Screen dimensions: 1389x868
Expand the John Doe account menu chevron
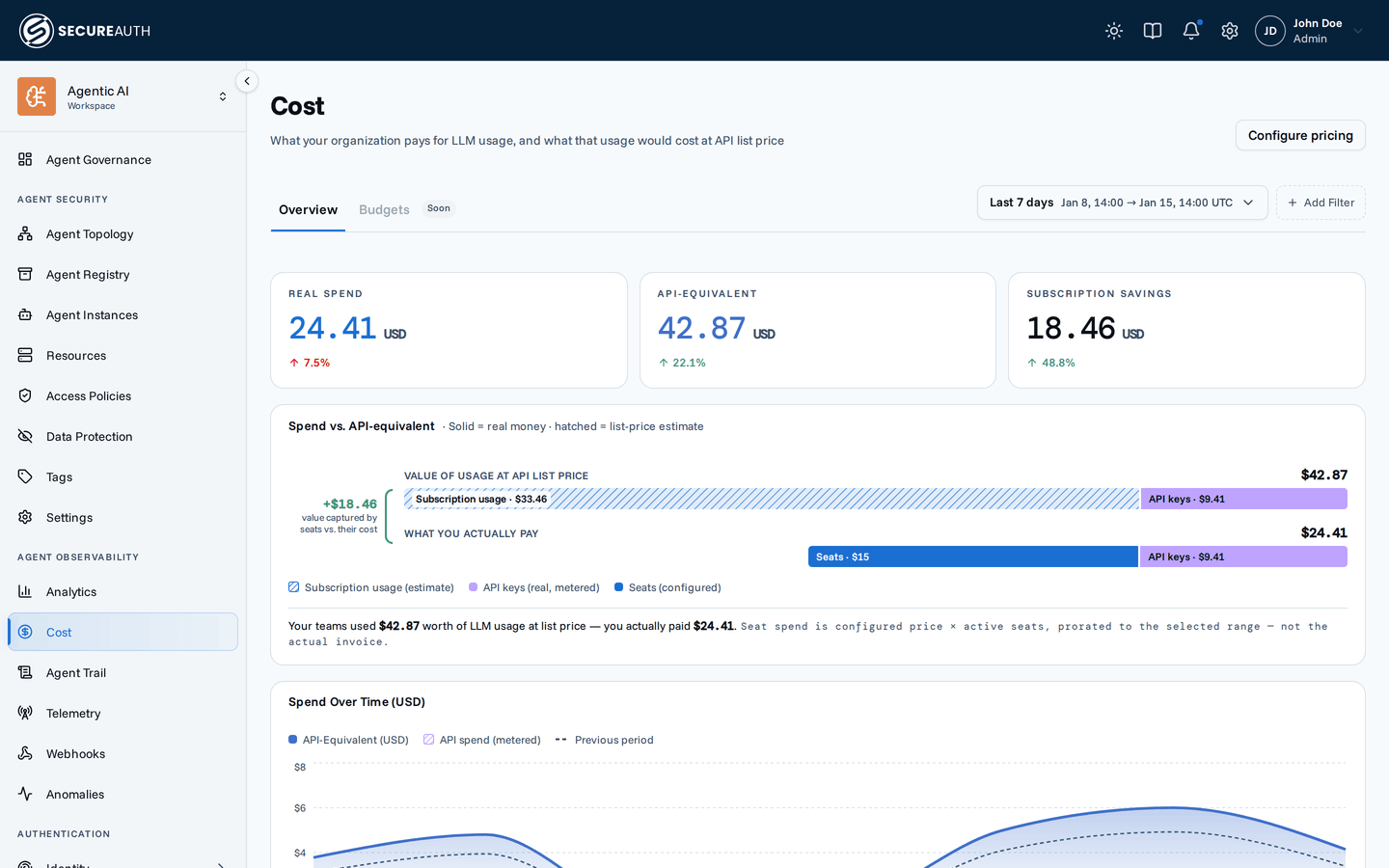[1358, 31]
